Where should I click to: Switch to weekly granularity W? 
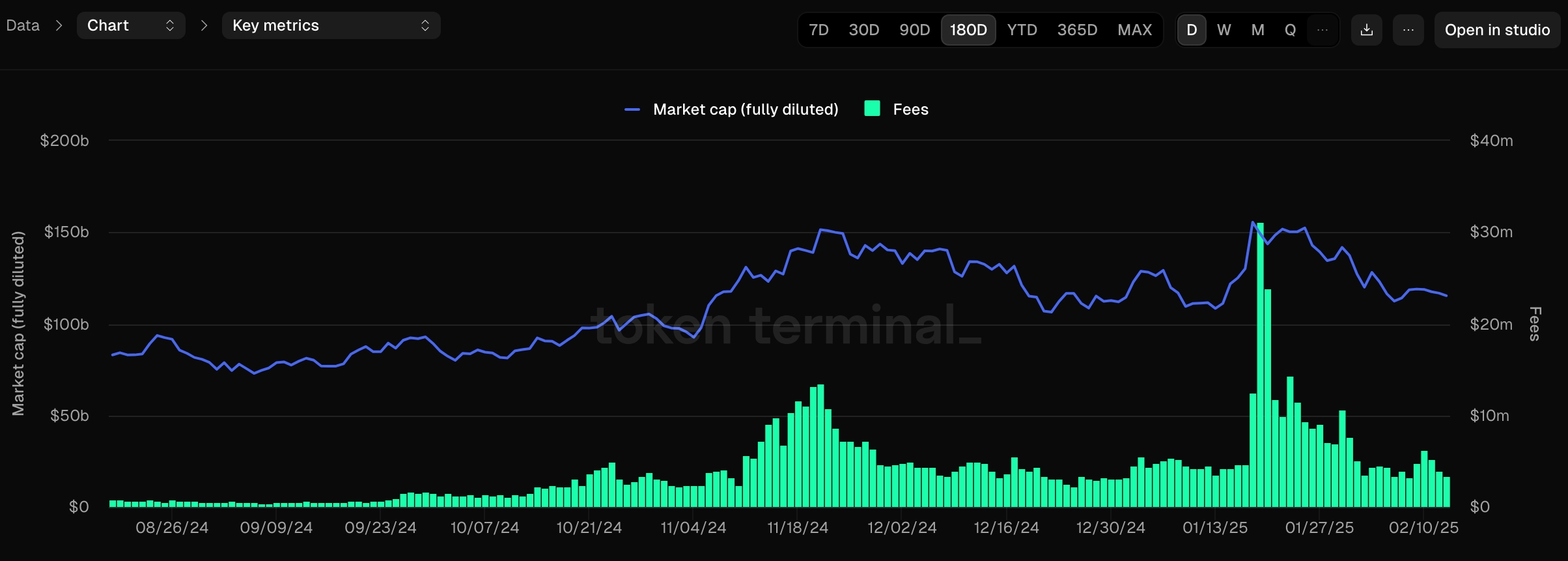1224,30
